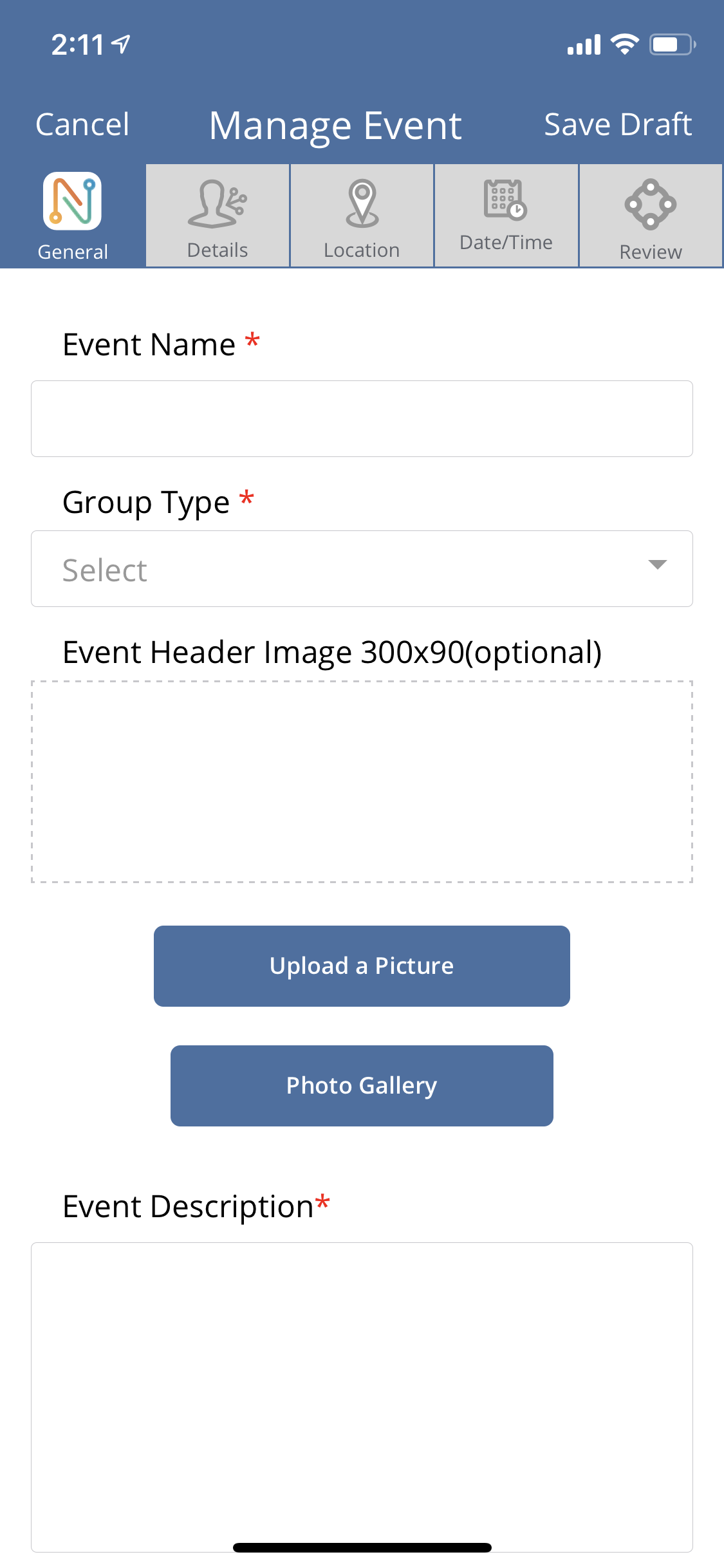
Task: Click the Group Type dropdown arrow
Action: point(657,565)
